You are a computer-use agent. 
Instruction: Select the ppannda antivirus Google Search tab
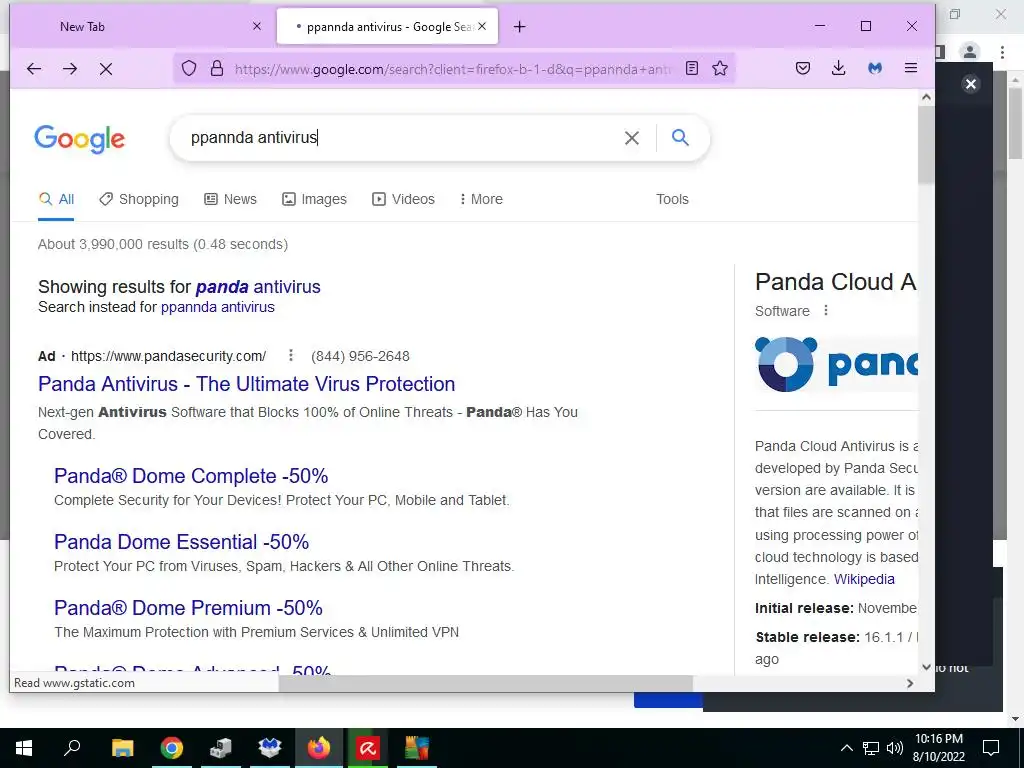389,27
